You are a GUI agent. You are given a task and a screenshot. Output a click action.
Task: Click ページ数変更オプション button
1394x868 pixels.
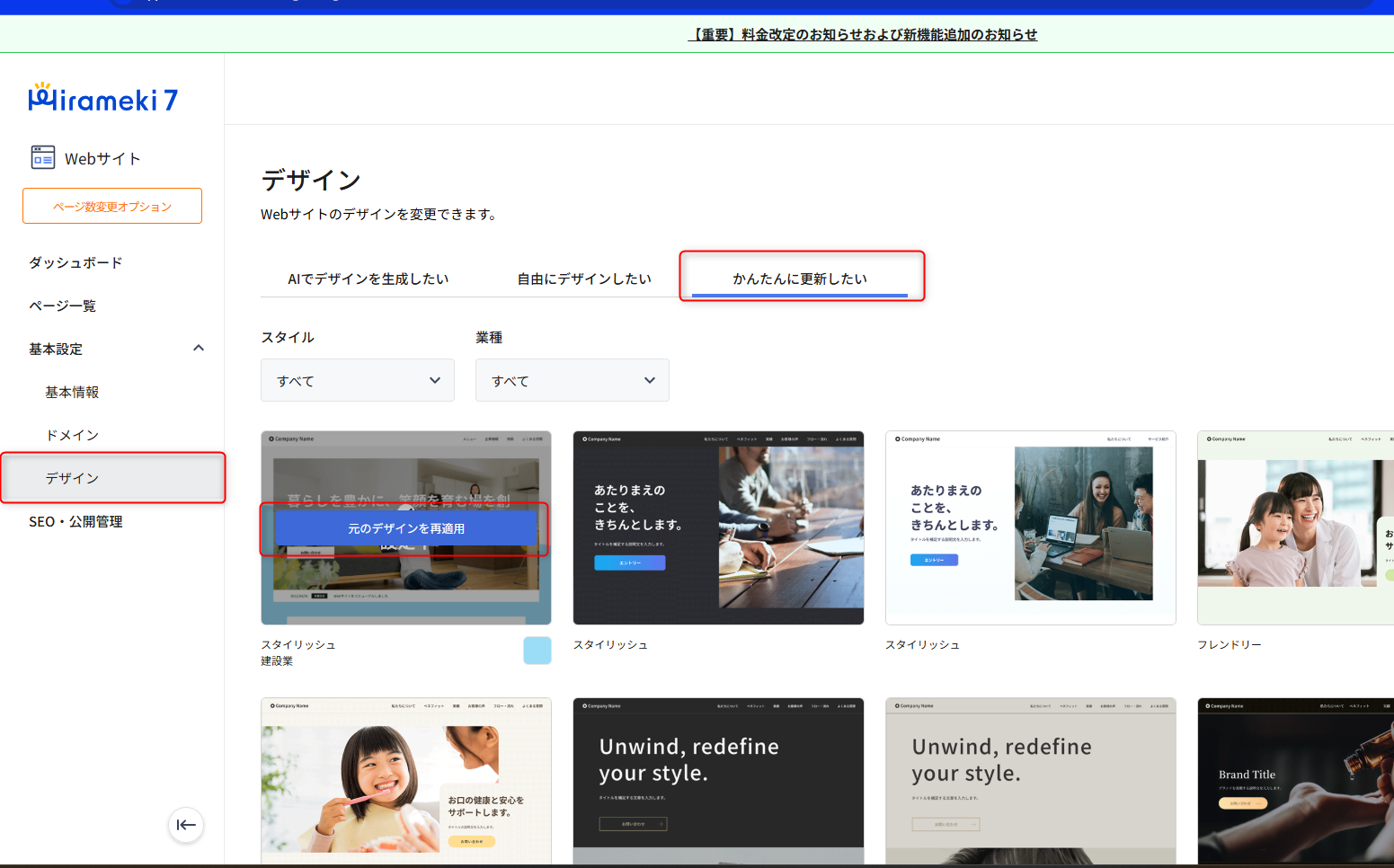point(112,206)
